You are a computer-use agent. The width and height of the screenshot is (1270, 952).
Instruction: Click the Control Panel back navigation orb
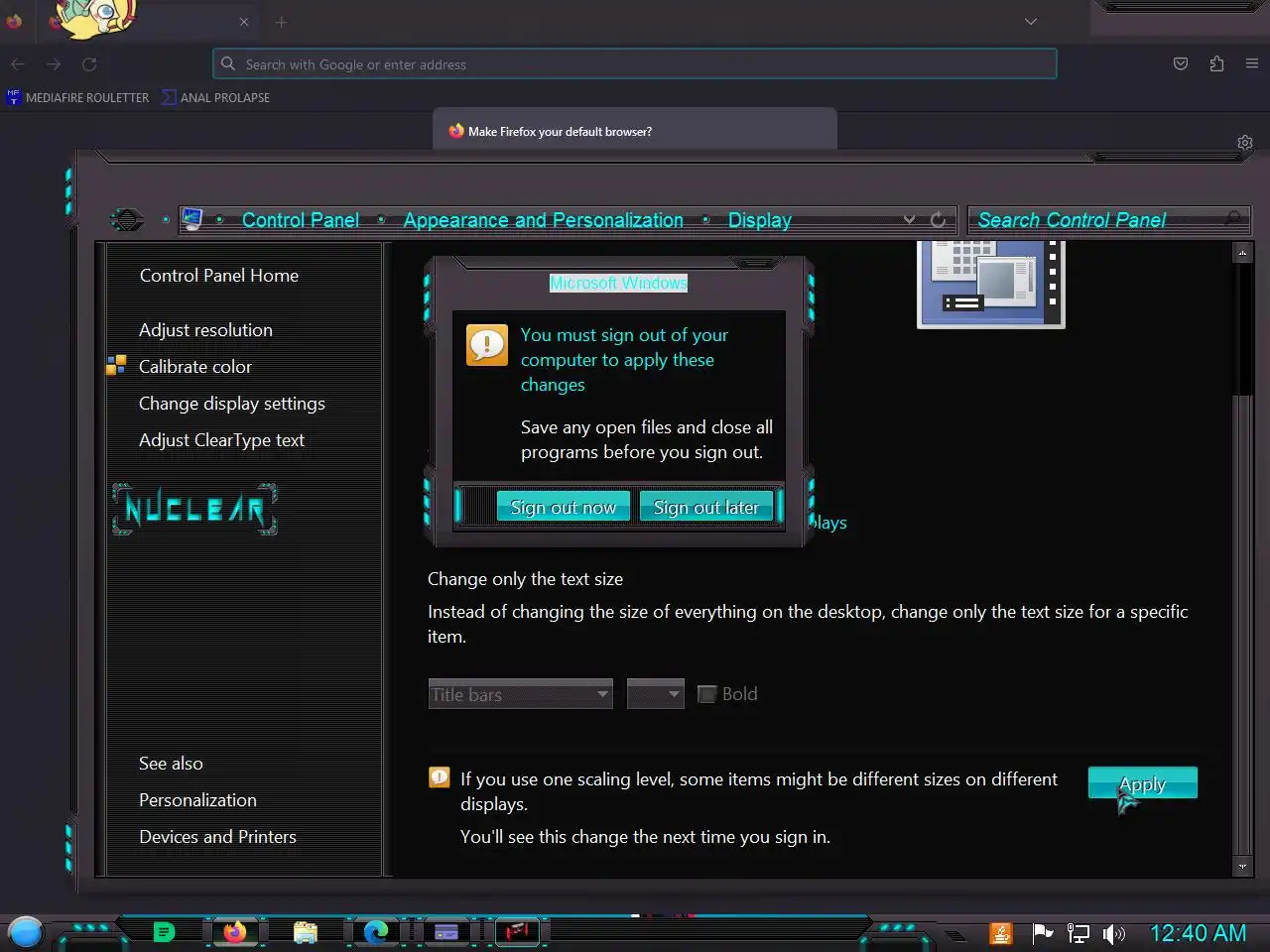click(x=127, y=220)
